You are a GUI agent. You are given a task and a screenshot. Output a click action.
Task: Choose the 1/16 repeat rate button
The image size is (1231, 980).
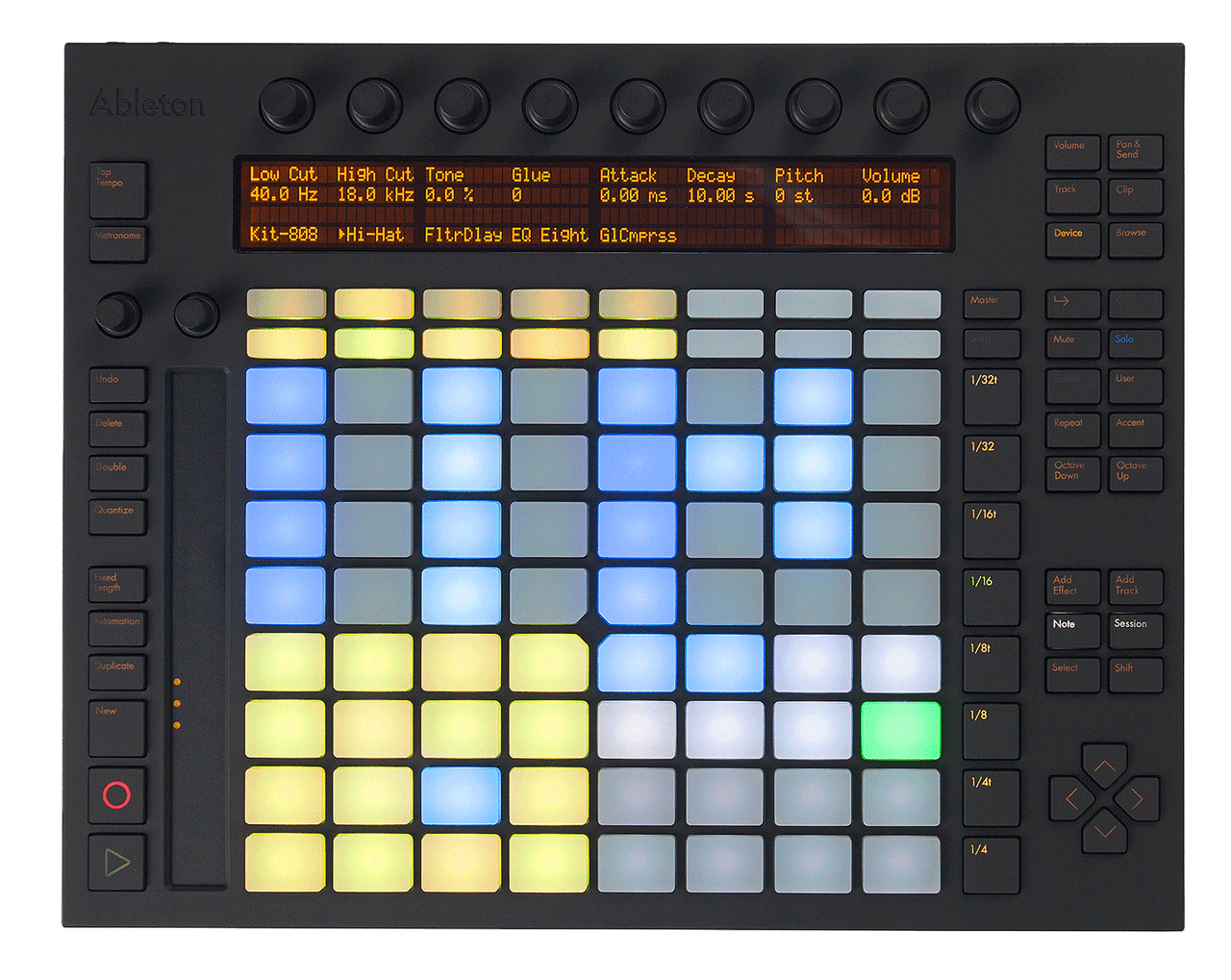pyautogui.click(x=992, y=597)
